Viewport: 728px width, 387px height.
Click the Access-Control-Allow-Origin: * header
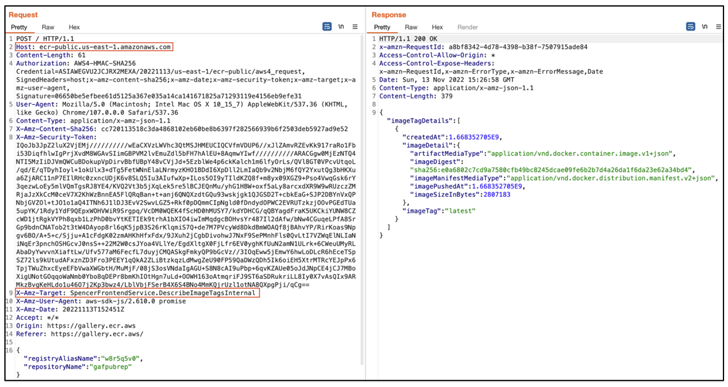click(x=437, y=55)
